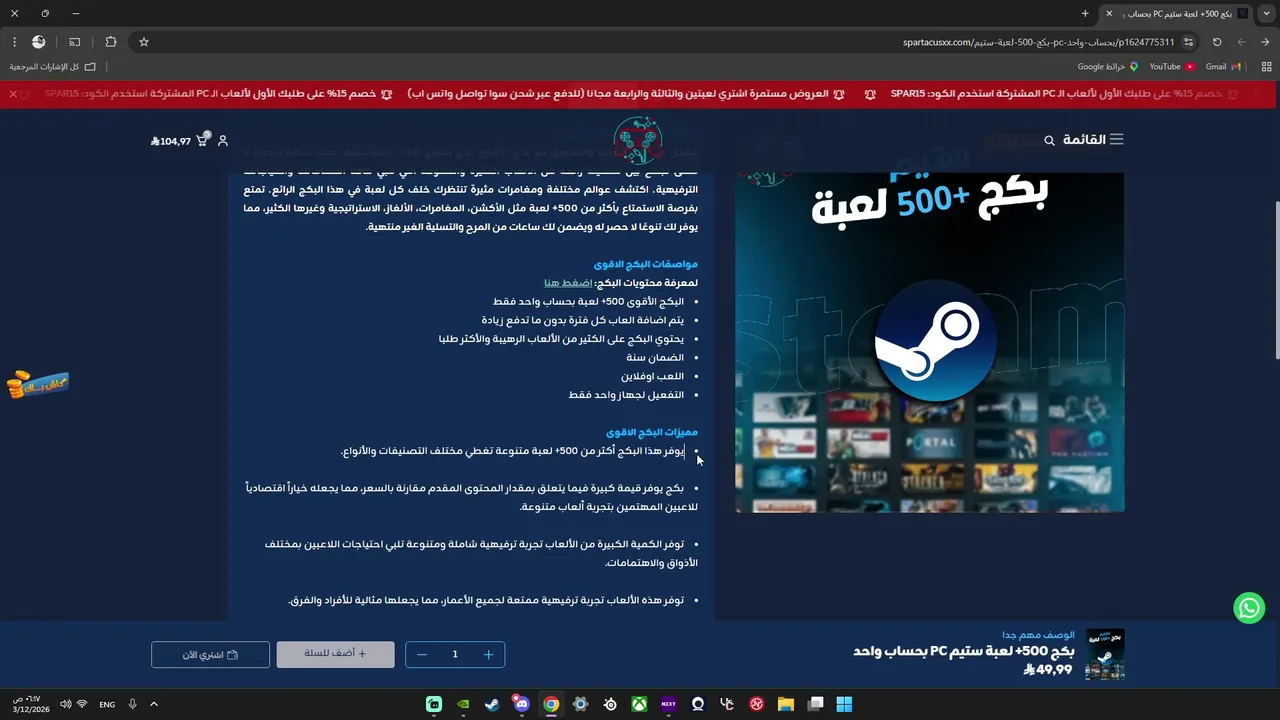Change ENG keyboard language

[107, 704]
